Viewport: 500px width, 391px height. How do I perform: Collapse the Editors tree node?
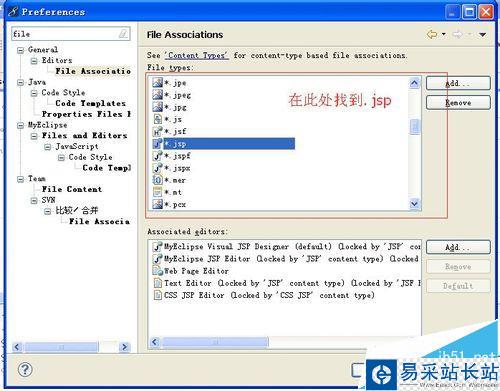[x=34, y=61]
